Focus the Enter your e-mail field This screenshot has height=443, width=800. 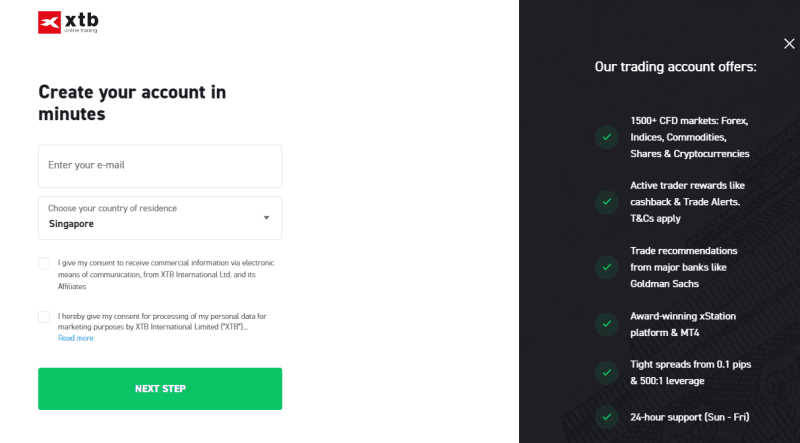(x=160, y=166)
